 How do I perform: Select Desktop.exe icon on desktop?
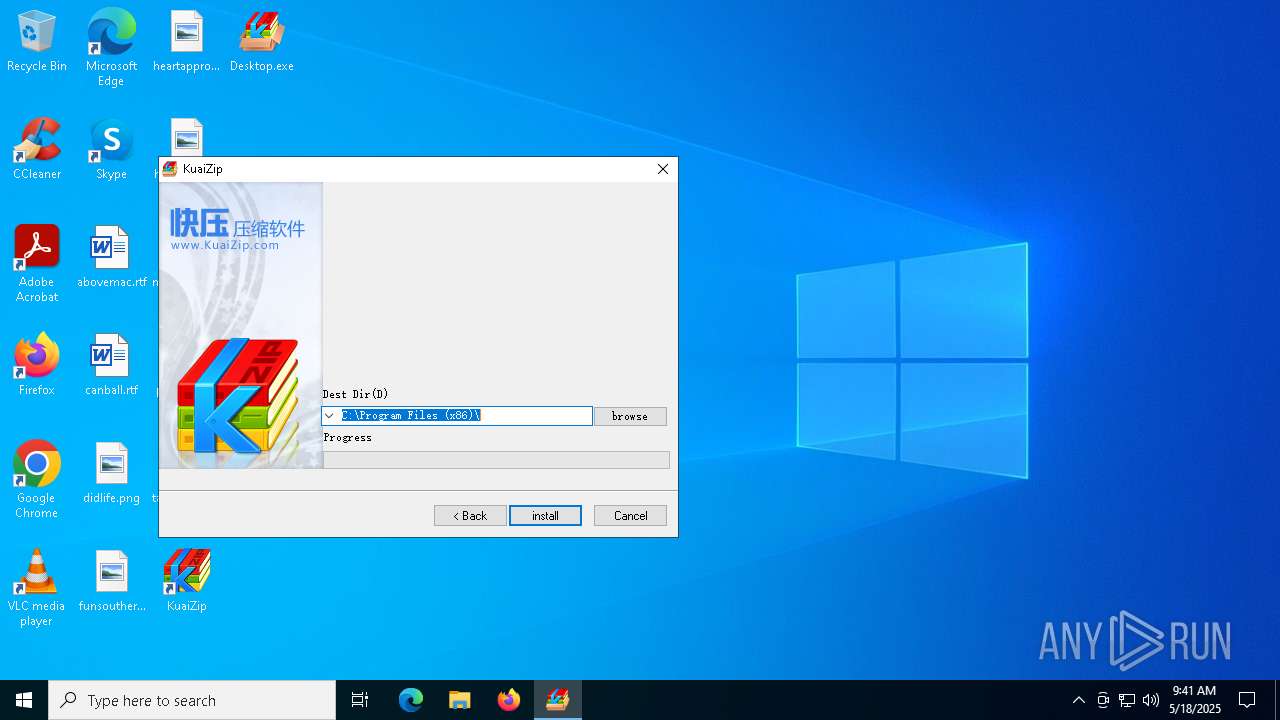click(x=262, y=42)
